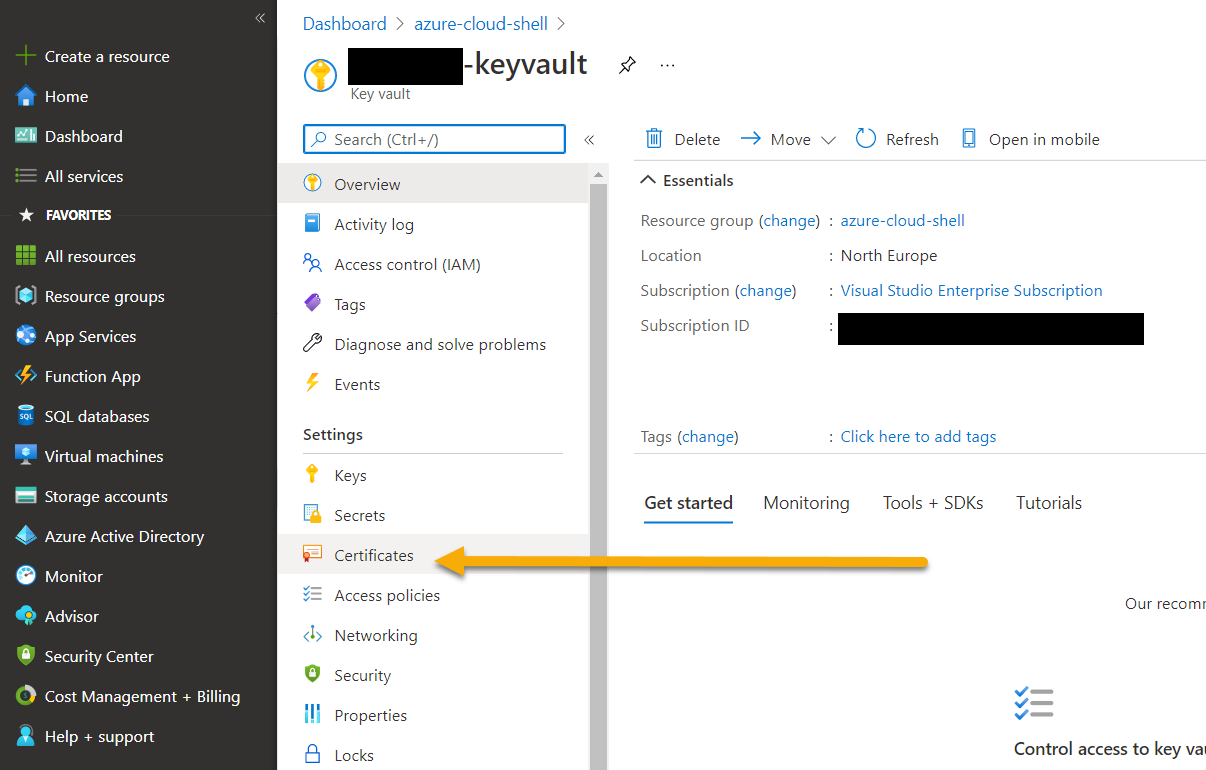Open the azure-cloud-shell resource group link
The width and height of the screenshot is (1206, 770).
coord(902,220)
